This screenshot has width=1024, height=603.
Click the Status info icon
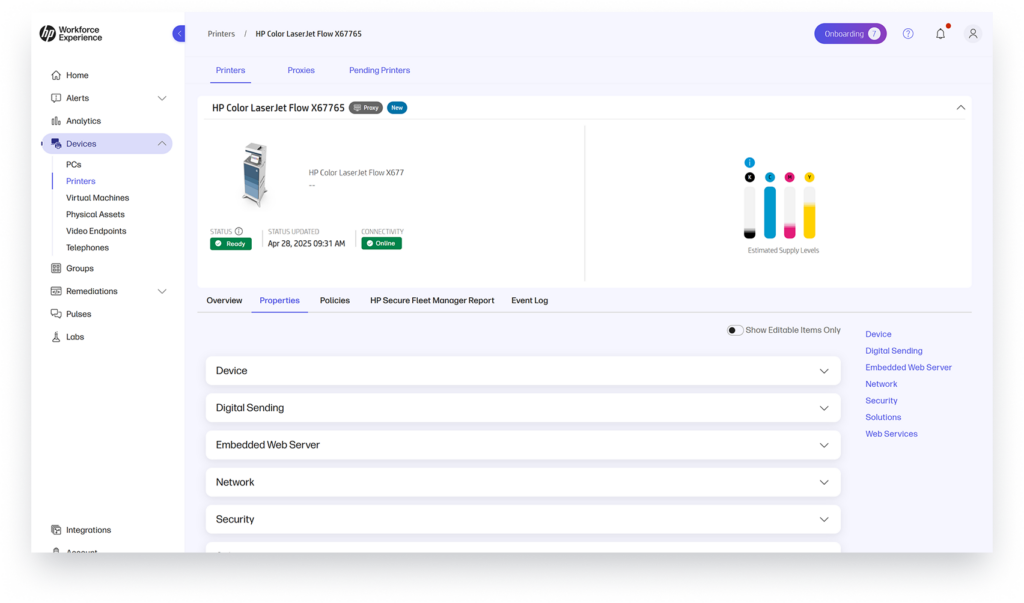pyautogui.click(x=239, y=231)
